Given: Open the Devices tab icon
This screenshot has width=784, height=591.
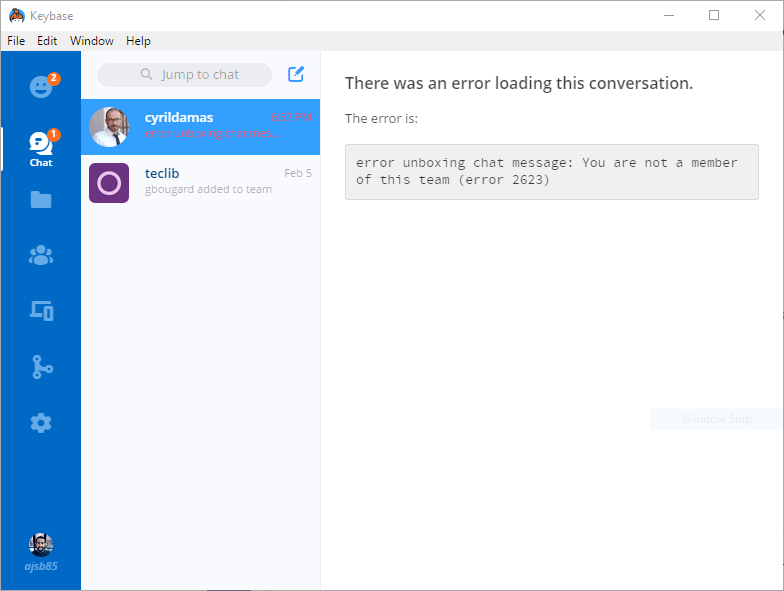Looking at the screenshot, I should click(42, 310).
